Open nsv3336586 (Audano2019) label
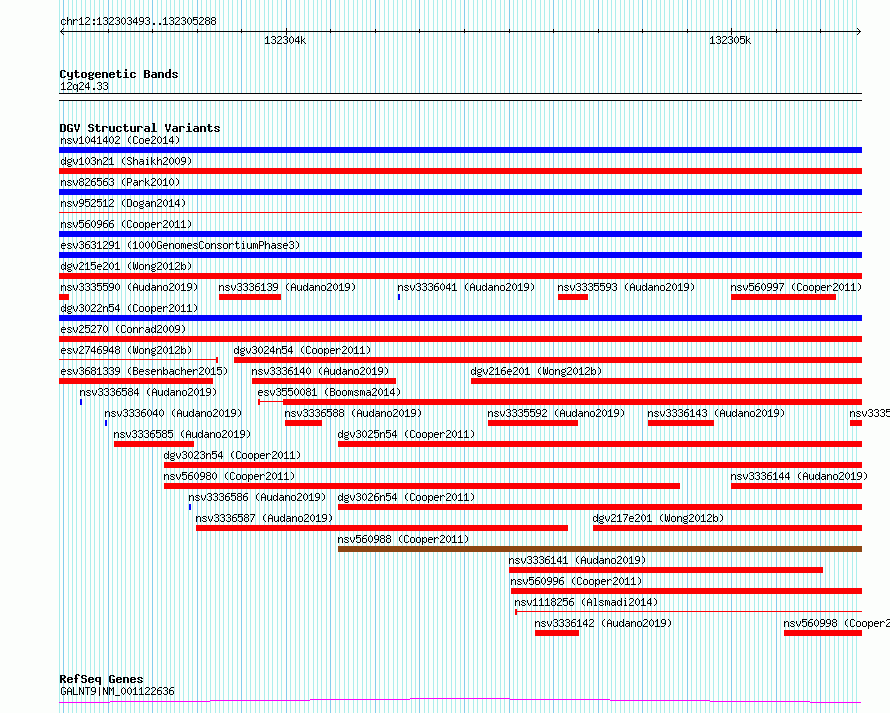The width and height of the screenshot is (890, 713). tap(257, 497)
